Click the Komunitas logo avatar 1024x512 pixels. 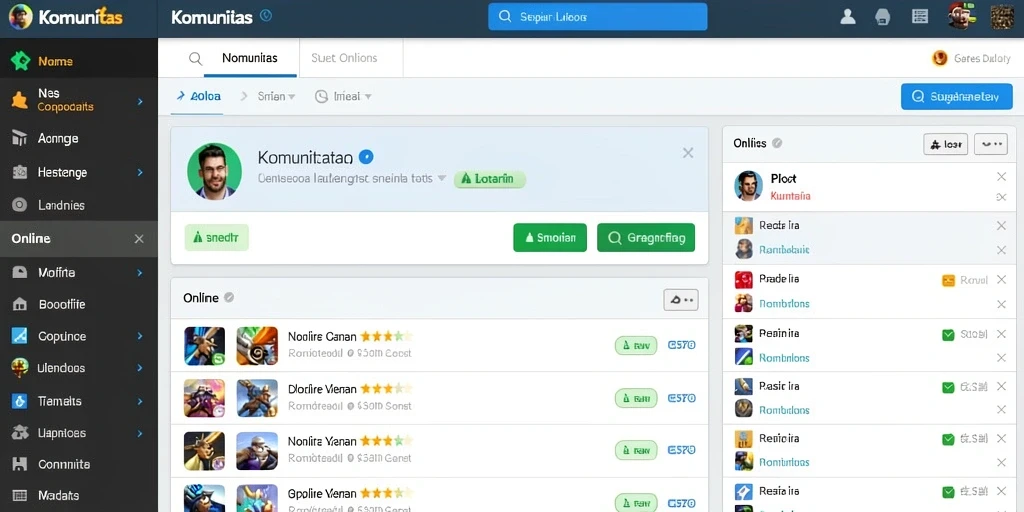(20, 16)
